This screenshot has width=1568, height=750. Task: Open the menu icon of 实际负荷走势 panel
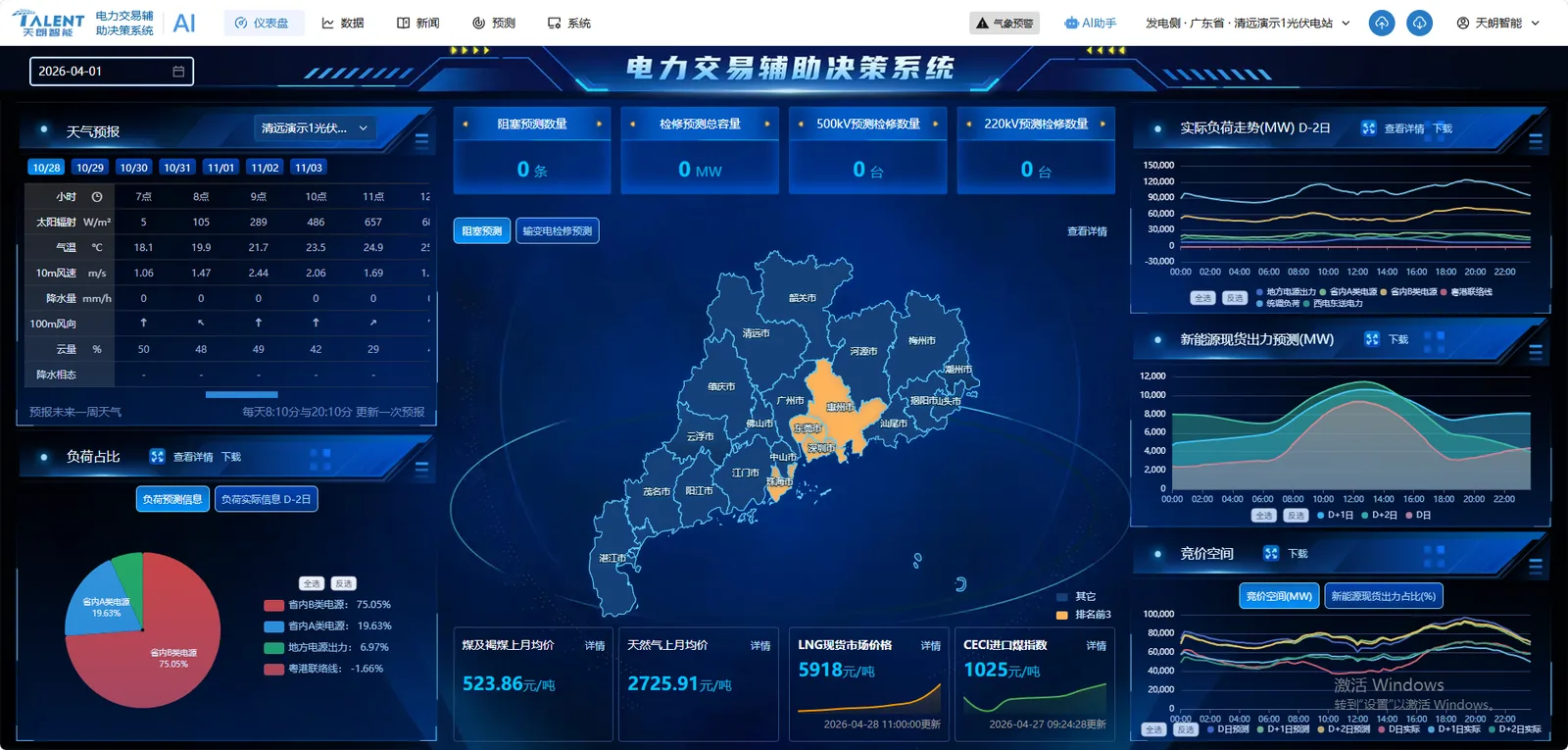(1536, 140)
